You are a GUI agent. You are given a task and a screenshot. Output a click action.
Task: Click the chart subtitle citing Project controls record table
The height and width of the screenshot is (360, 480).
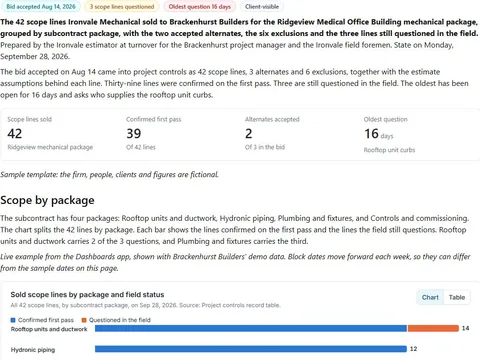coord(145,305)
